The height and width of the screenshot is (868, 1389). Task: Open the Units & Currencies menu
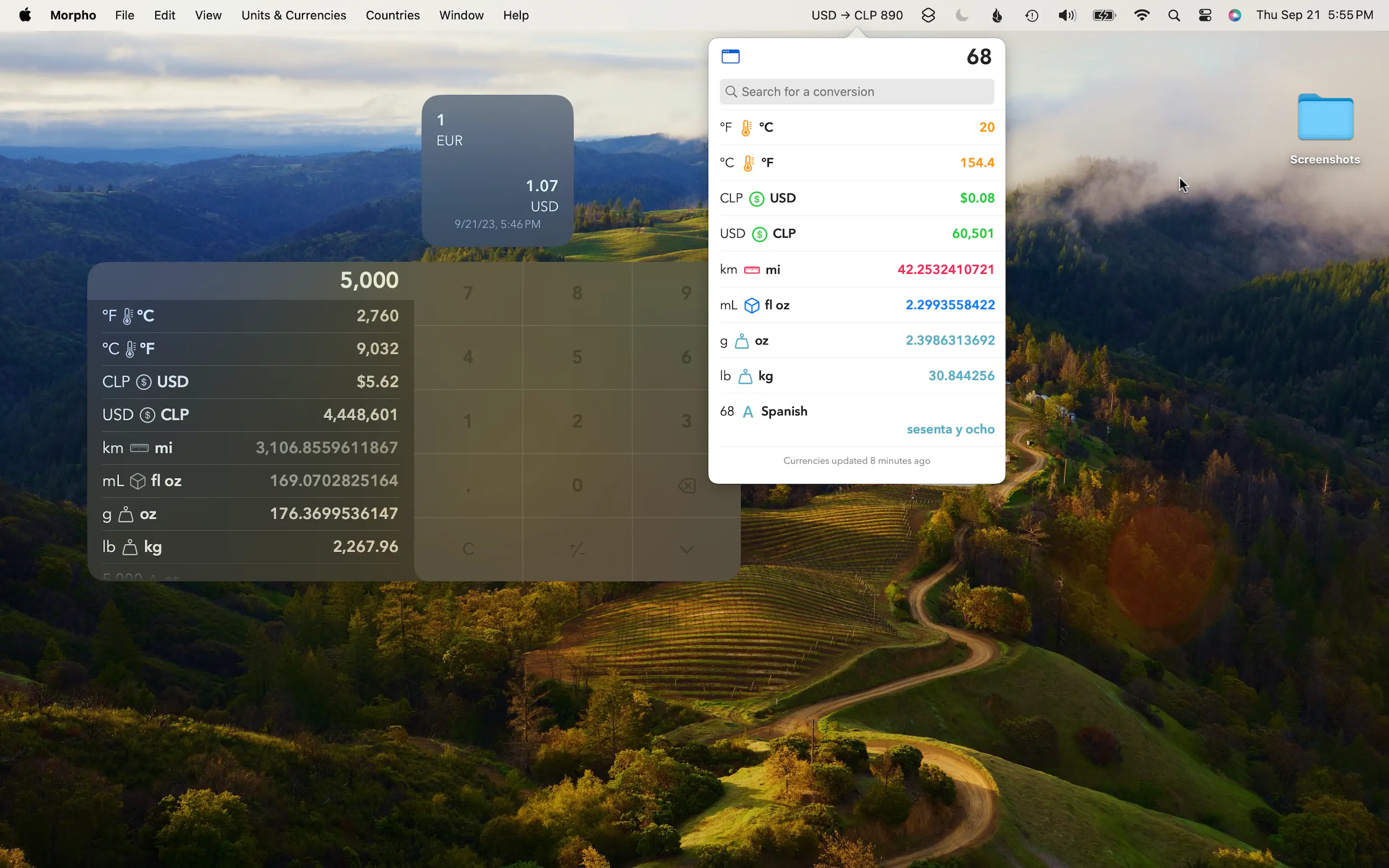pyautogui.click(x=293, y=15)
